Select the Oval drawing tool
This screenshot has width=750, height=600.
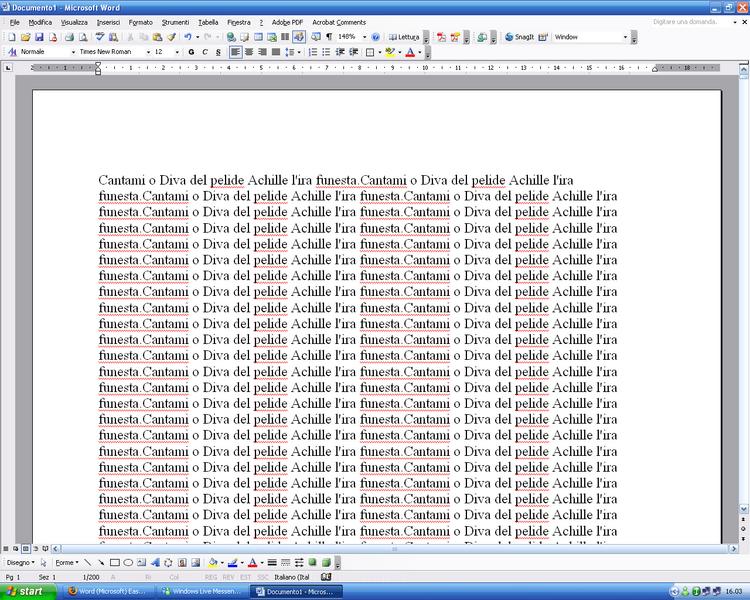(128, 563)
